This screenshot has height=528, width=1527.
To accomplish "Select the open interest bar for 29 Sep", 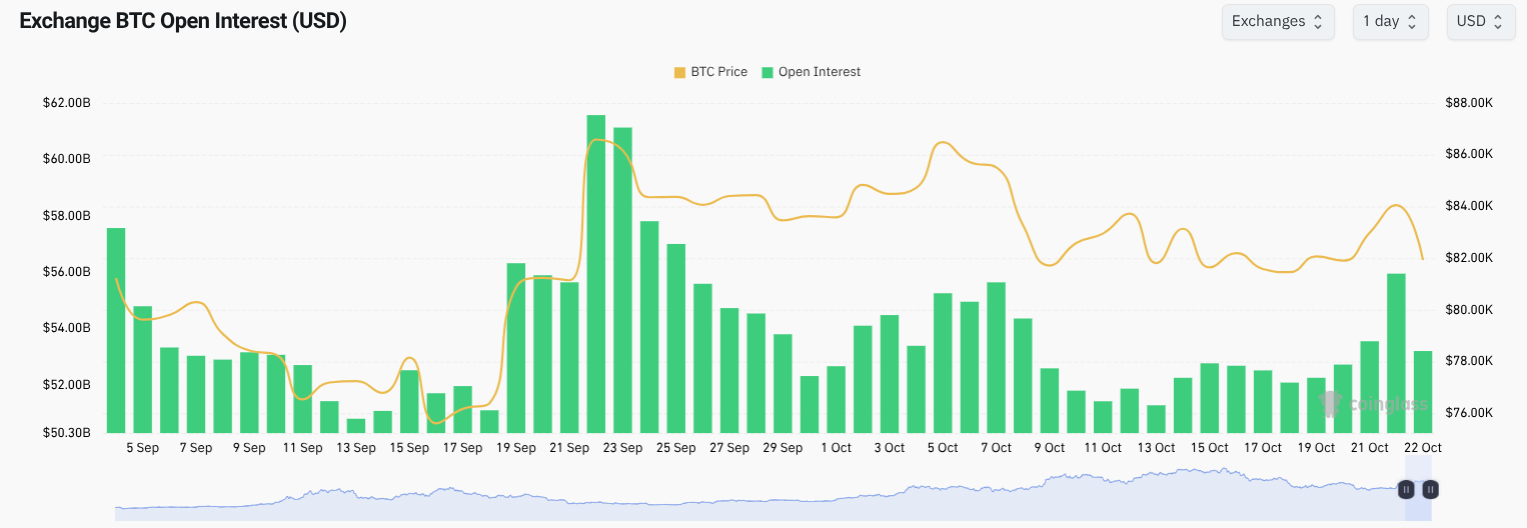I will point(782,383).
